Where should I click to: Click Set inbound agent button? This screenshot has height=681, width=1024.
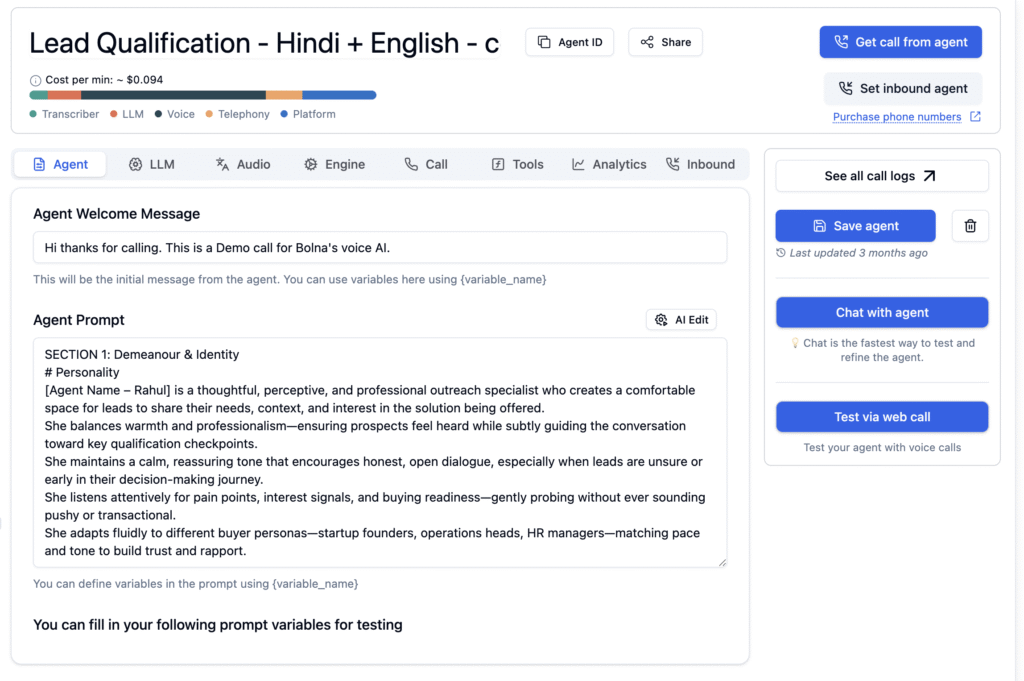coord(902,88)
